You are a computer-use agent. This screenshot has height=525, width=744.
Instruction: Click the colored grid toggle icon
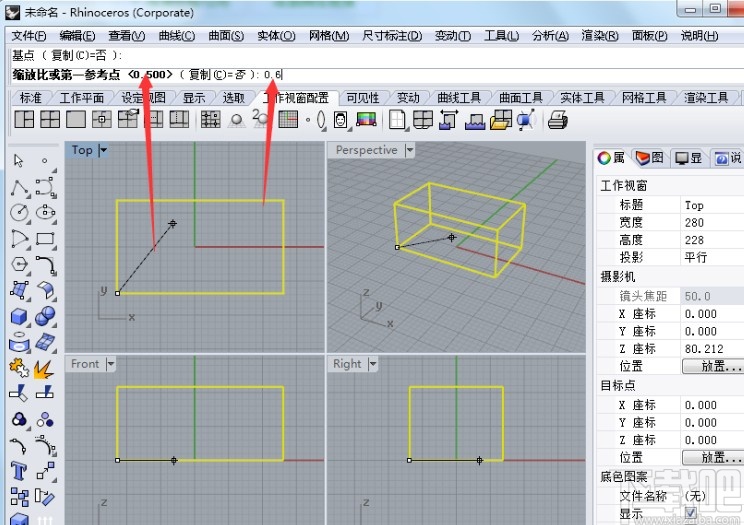point(288,120)
